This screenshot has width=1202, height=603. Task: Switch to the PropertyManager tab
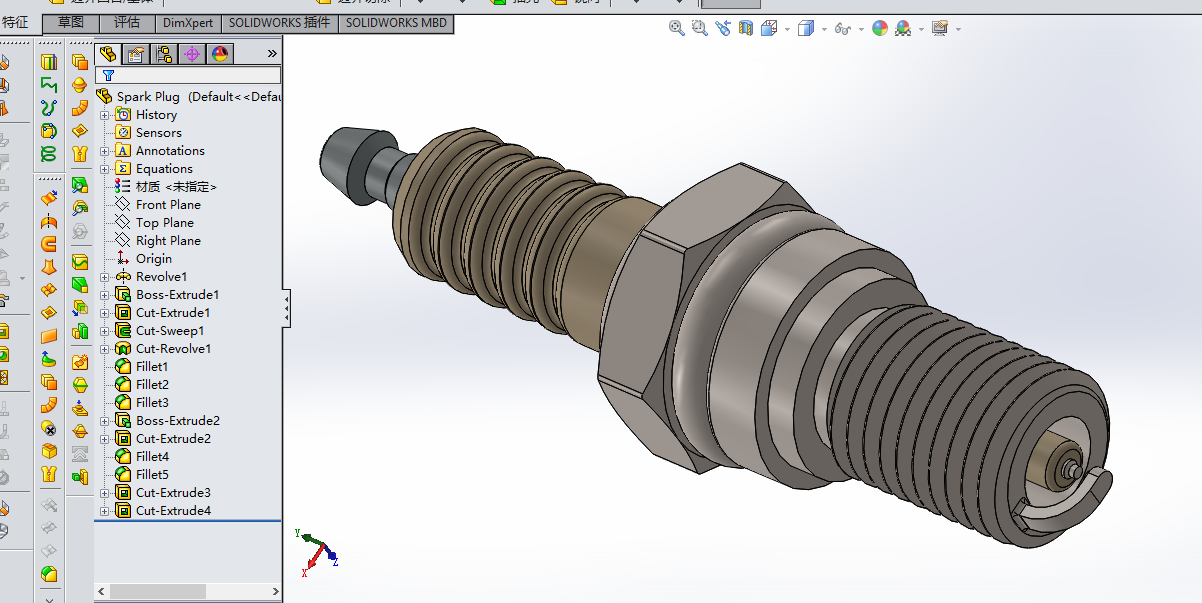(137, 53)
